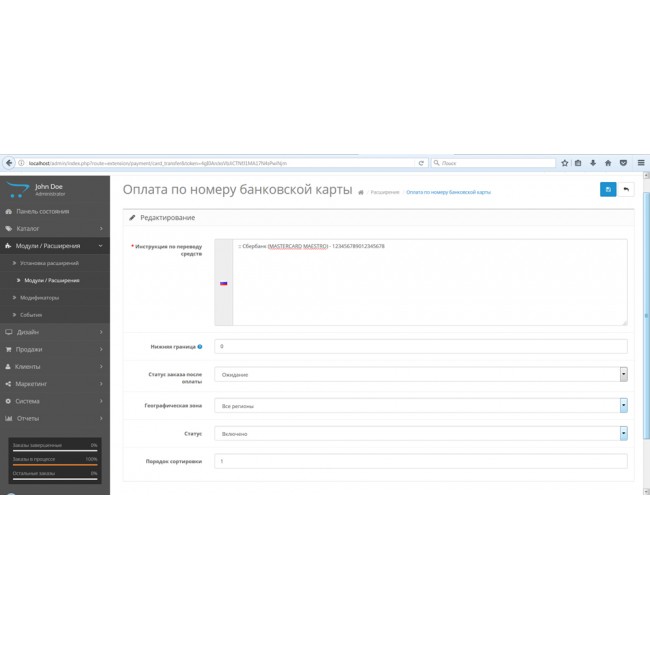
Task: Click the back/cancel arrow button
Action: (x=626, y=189)
